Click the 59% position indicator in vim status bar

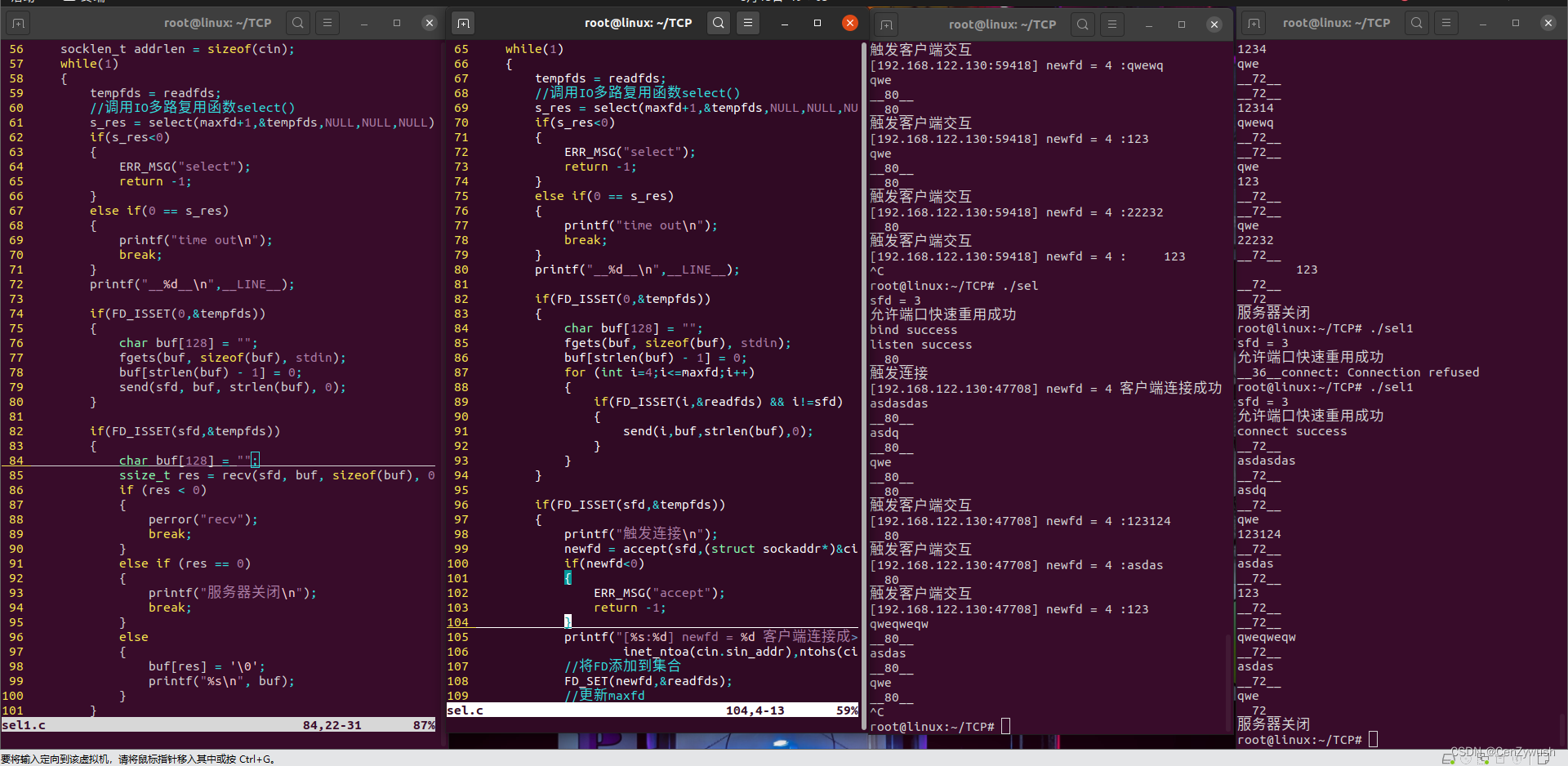click(848, 710)
